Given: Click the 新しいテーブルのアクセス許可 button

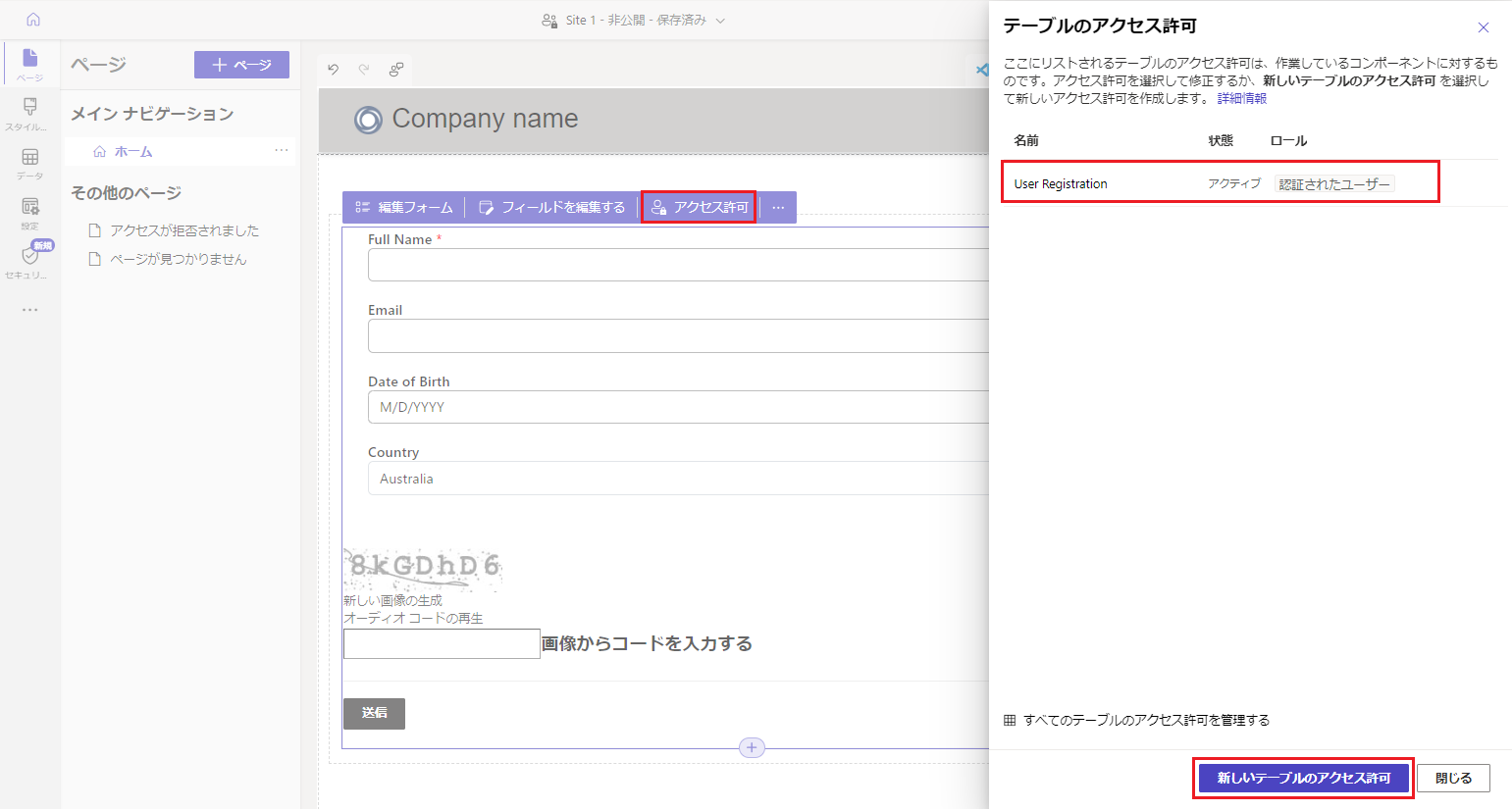Looking at the screenshot, I should click(x=1303, y=779).
